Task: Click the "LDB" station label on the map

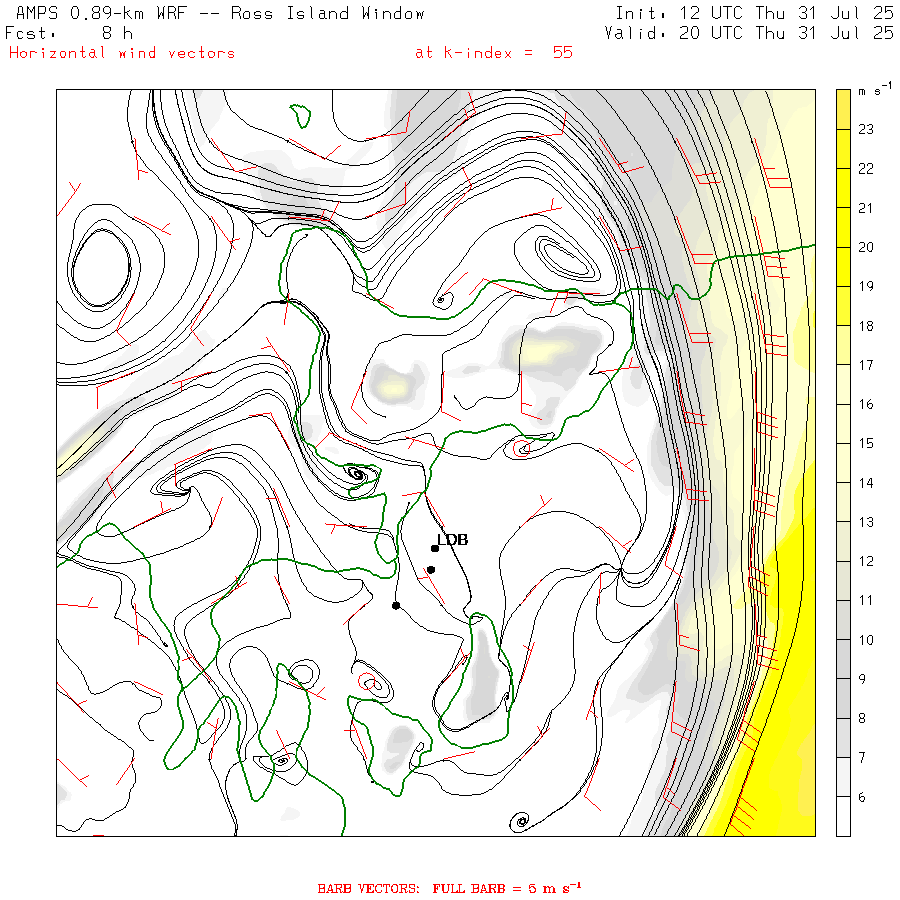Action: pyautogui.click(x=453, y=540)
